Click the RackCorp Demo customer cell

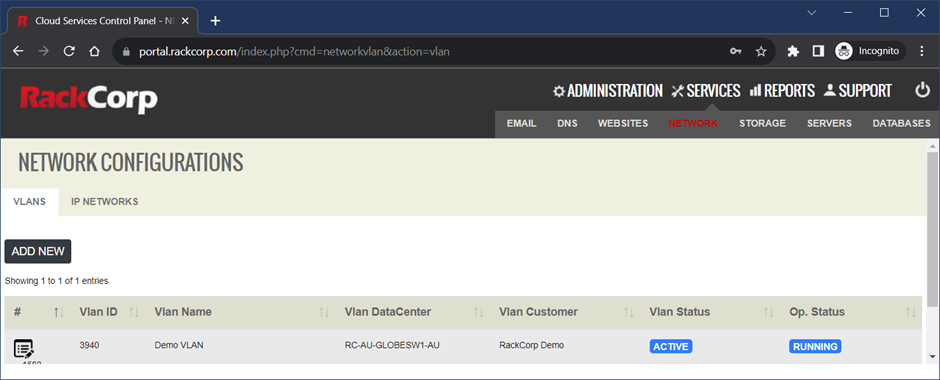[532, 345]
